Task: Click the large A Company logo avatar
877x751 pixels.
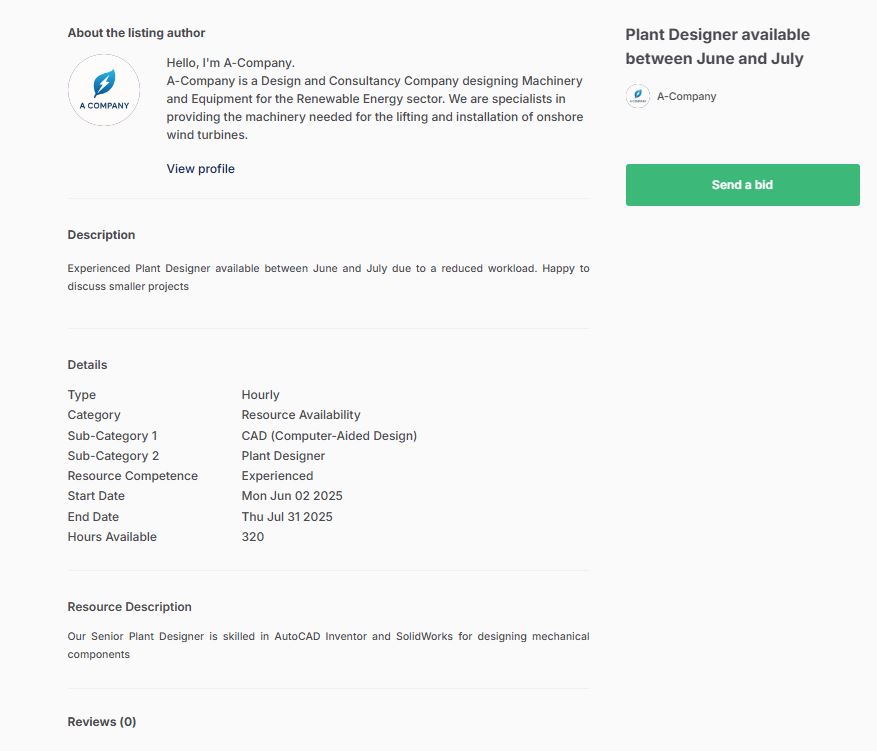Action: [104, 90]
